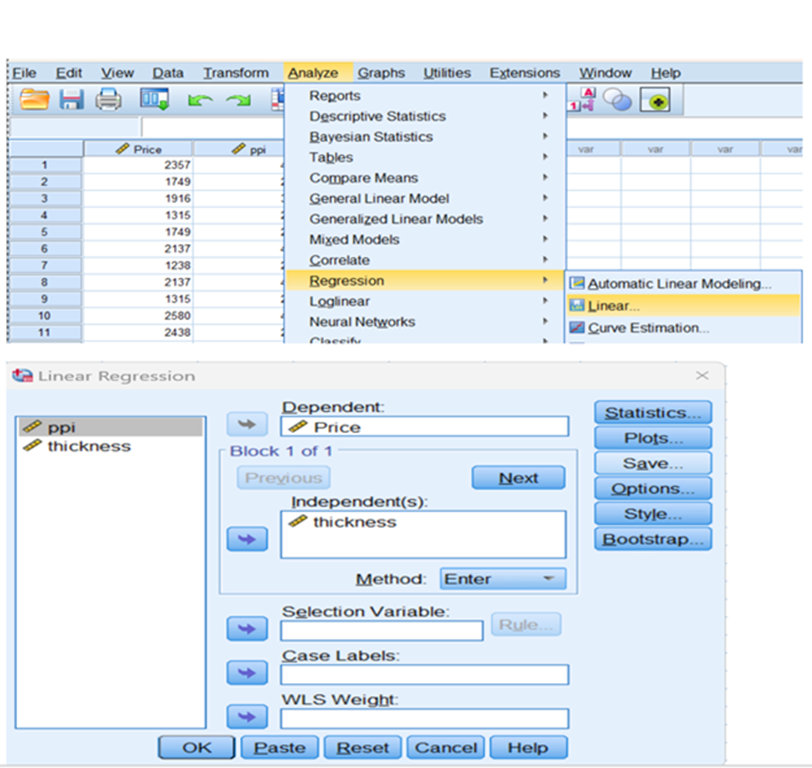Open the Statistics... options button
Screen dimensions: 812x768
point(653,413)
